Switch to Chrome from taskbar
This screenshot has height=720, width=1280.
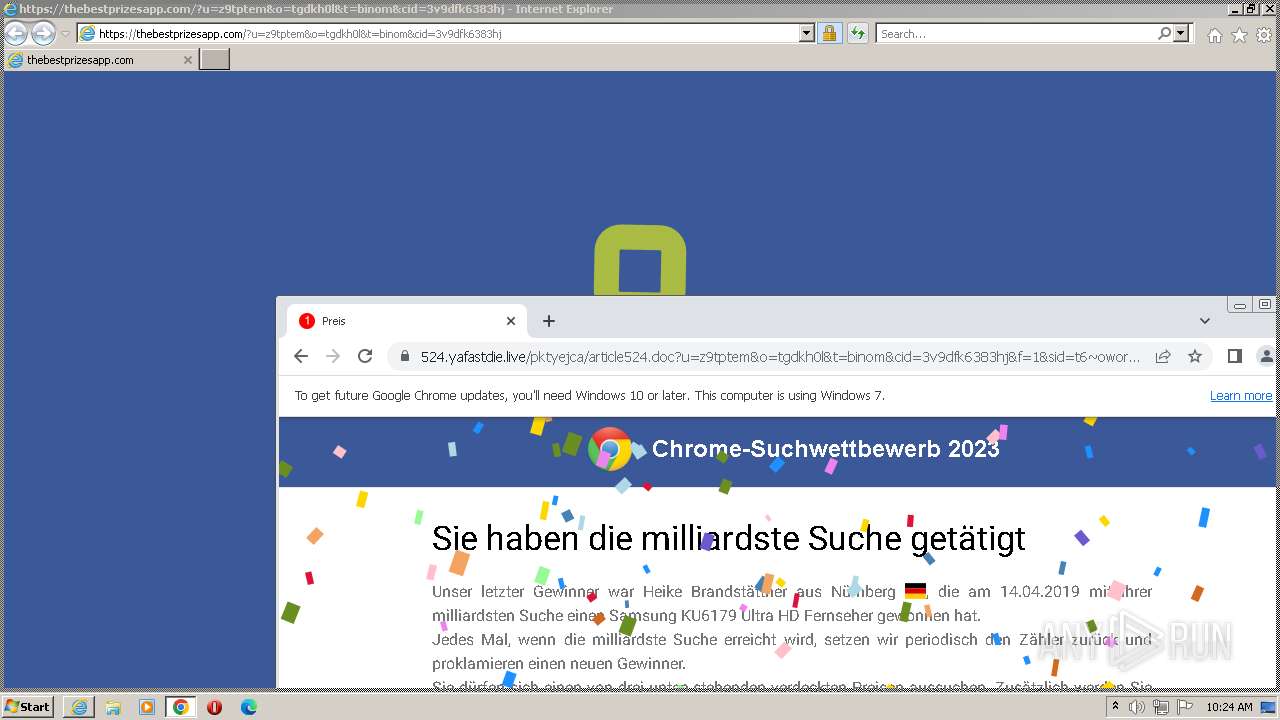click(x=181, y=707)
